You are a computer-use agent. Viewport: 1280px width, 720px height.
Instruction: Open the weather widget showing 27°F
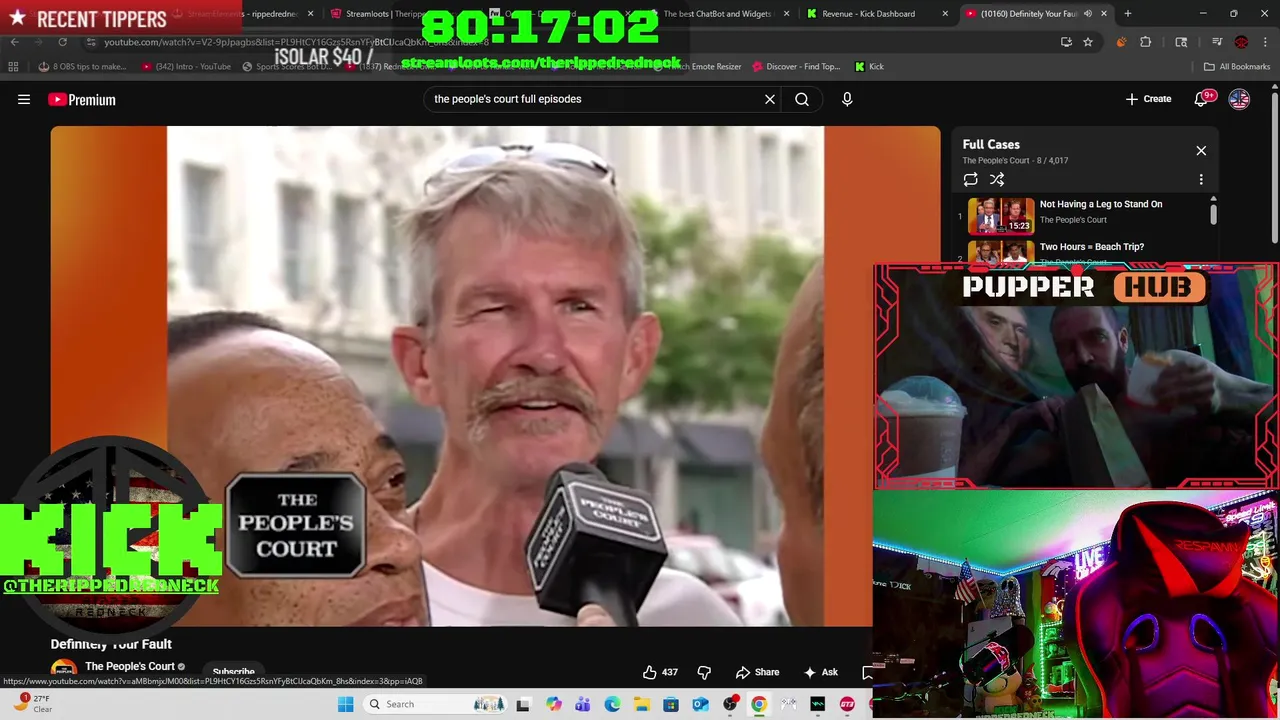[x=35, y=704]
